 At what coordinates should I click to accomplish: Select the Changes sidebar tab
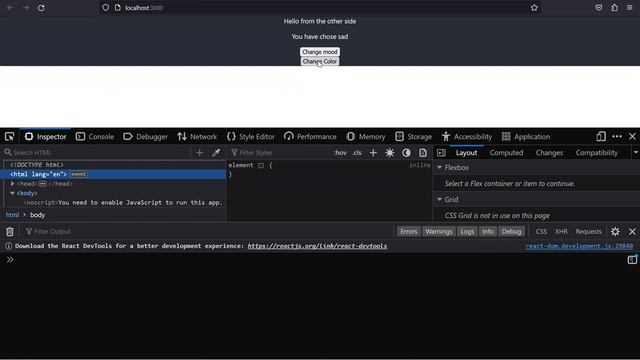549,153
